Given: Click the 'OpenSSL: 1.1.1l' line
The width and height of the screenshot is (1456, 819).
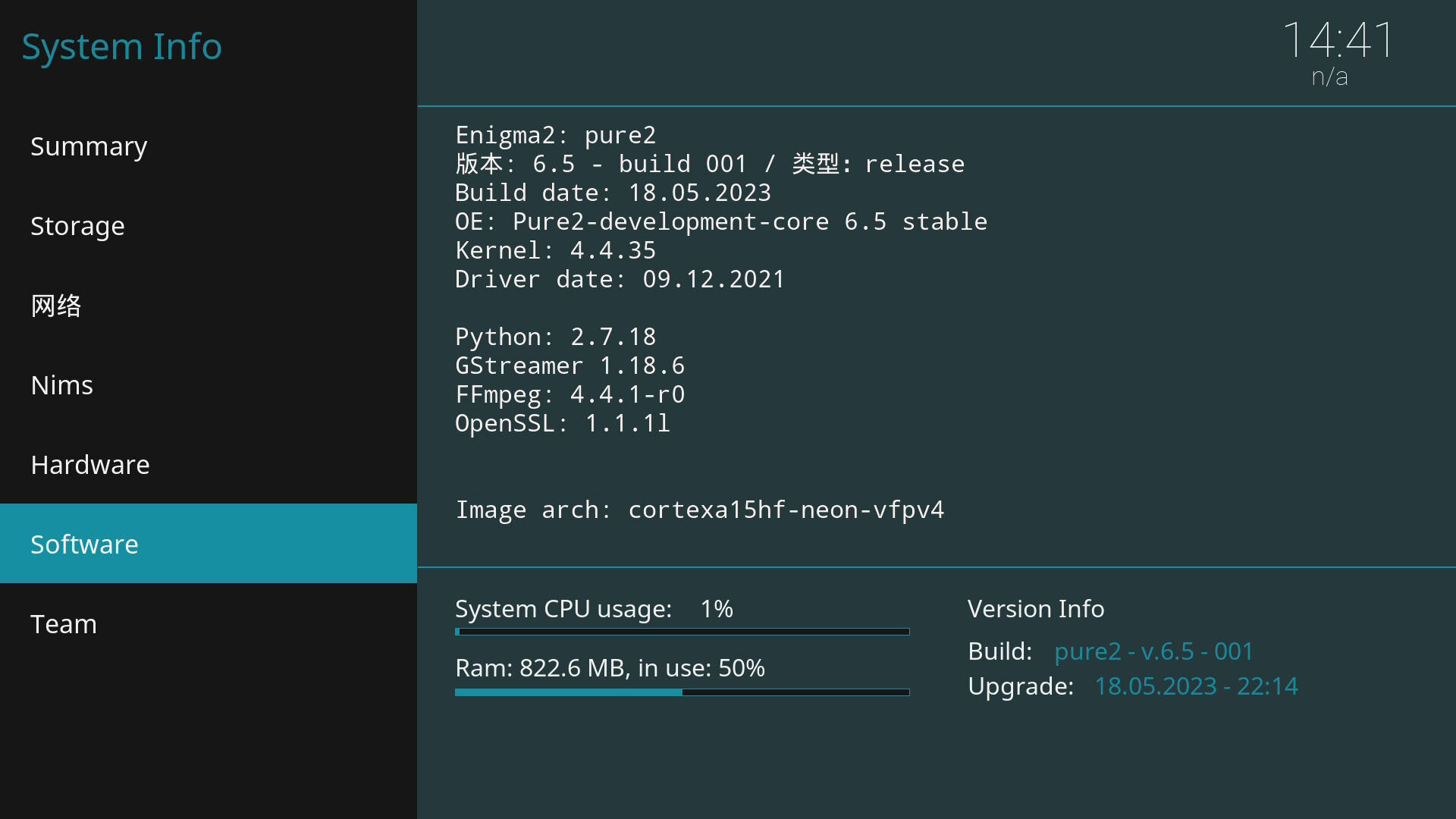Looking at the screenshot, I should [x=563, y=423].
